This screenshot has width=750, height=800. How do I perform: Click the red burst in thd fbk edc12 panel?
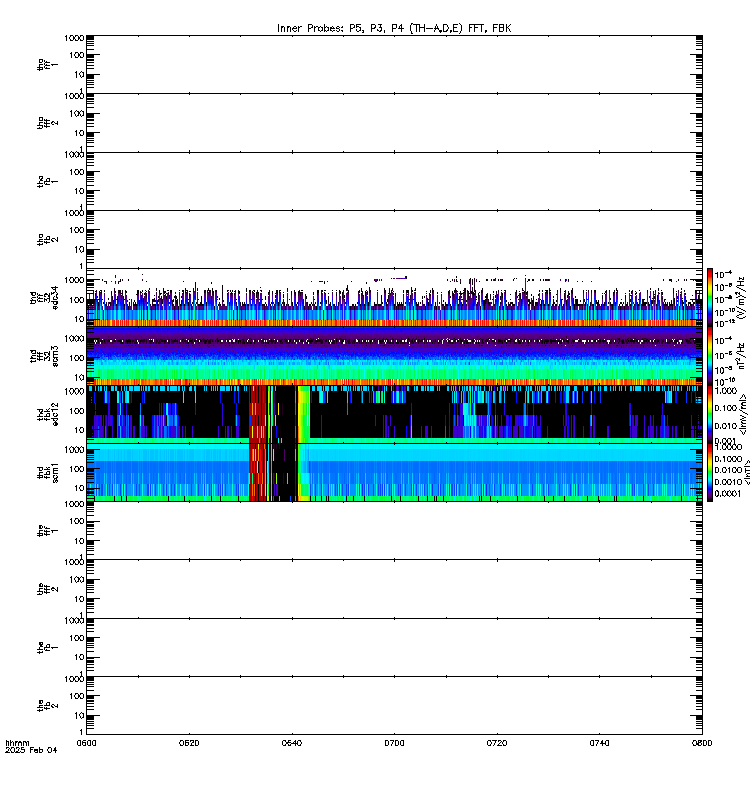click(x=258, y=414)
